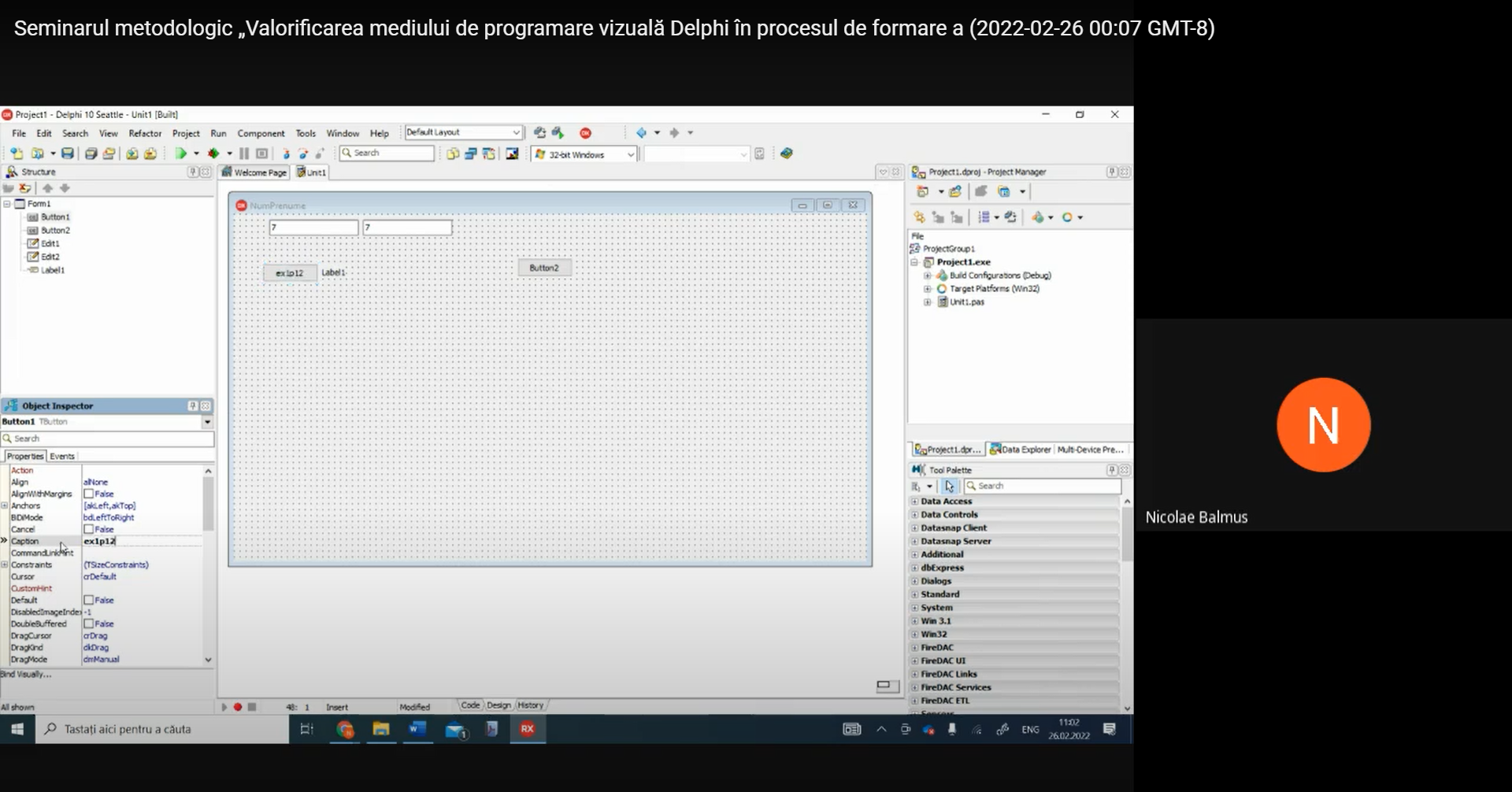Toggle the Default property checkbox
1512x792 pixels.
[89, 601]
